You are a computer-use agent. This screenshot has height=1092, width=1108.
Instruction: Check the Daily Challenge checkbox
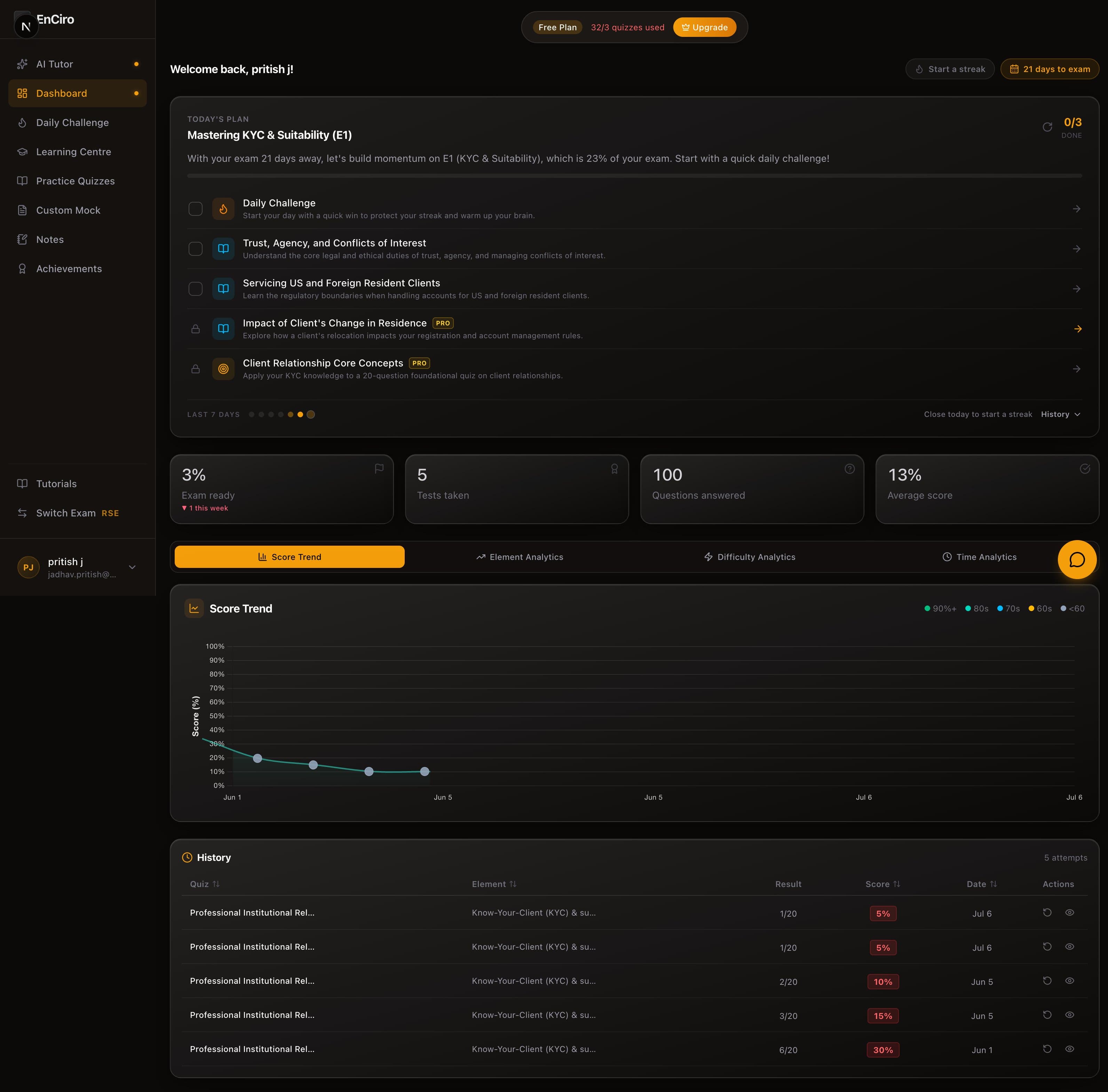point(196,209)
